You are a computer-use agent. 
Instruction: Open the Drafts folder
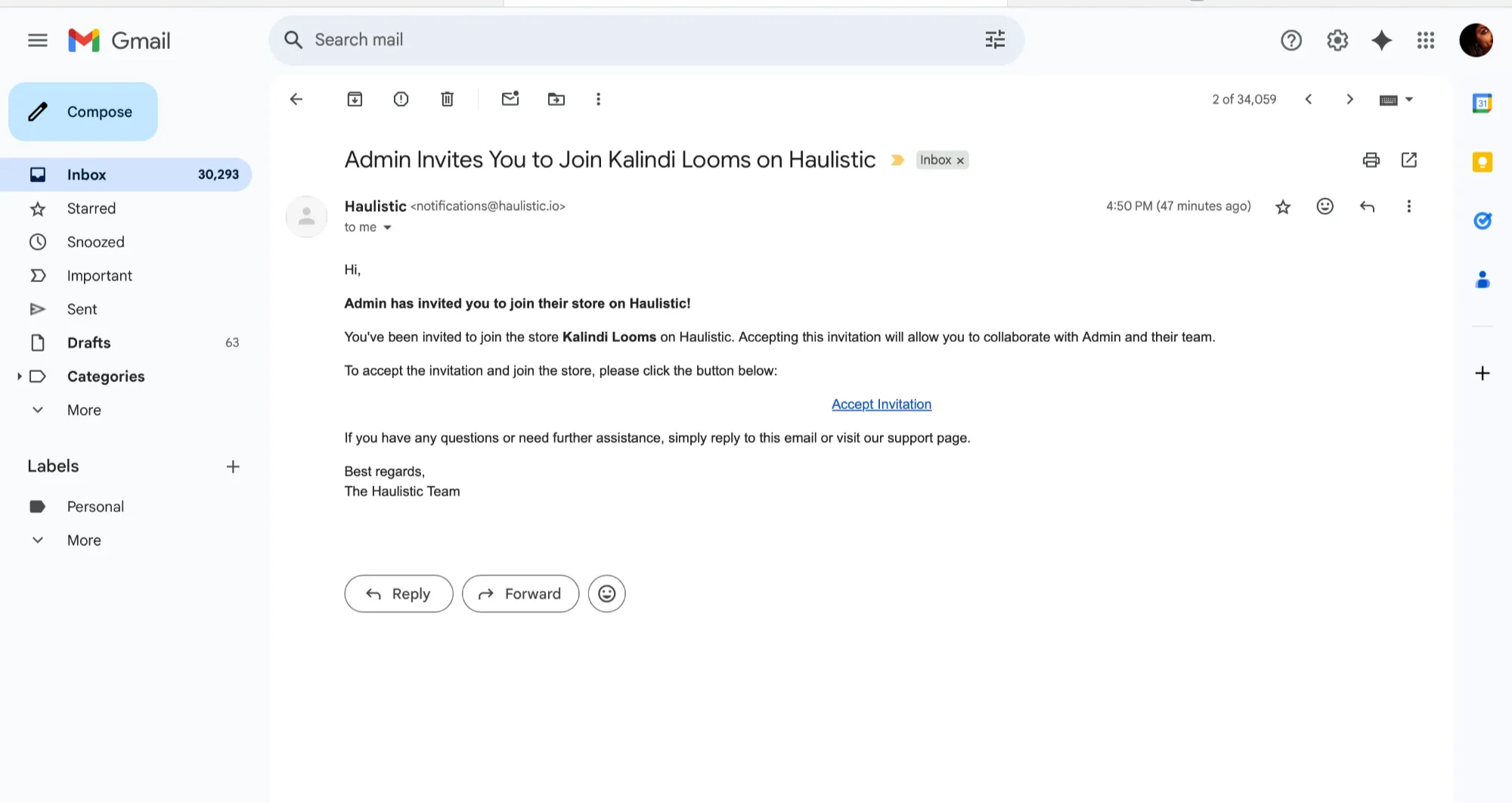tap(88, 343)
